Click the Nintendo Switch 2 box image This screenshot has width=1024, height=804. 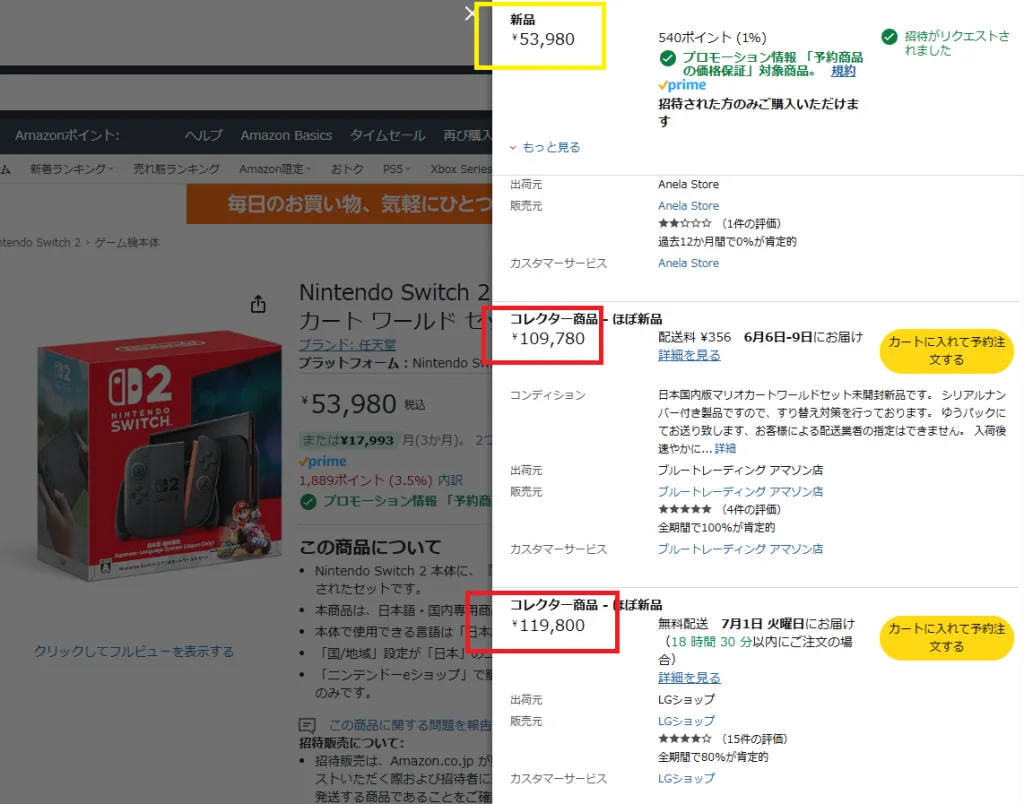pyautogui.click(x=160, y=454)
